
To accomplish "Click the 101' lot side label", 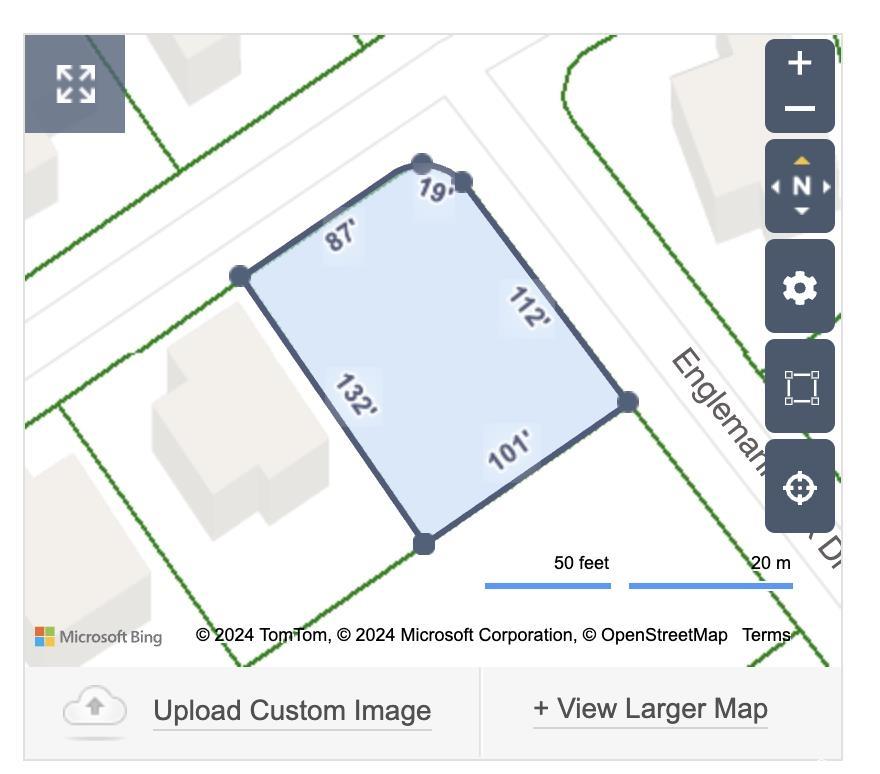I will pos(510,449).
